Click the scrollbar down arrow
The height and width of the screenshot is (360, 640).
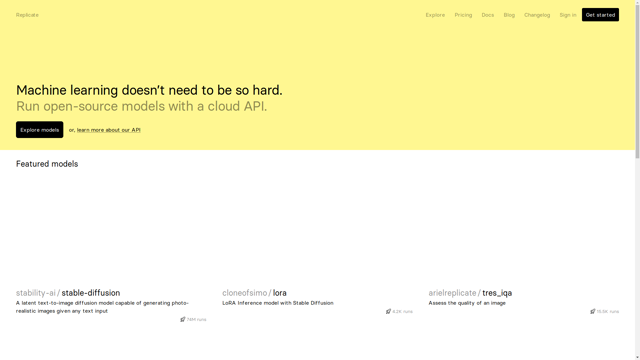[638, 357]
